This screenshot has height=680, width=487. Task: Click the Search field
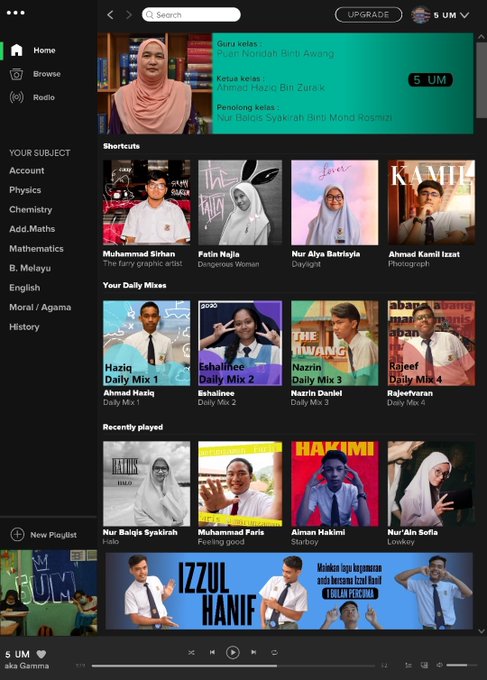(191, 15)
